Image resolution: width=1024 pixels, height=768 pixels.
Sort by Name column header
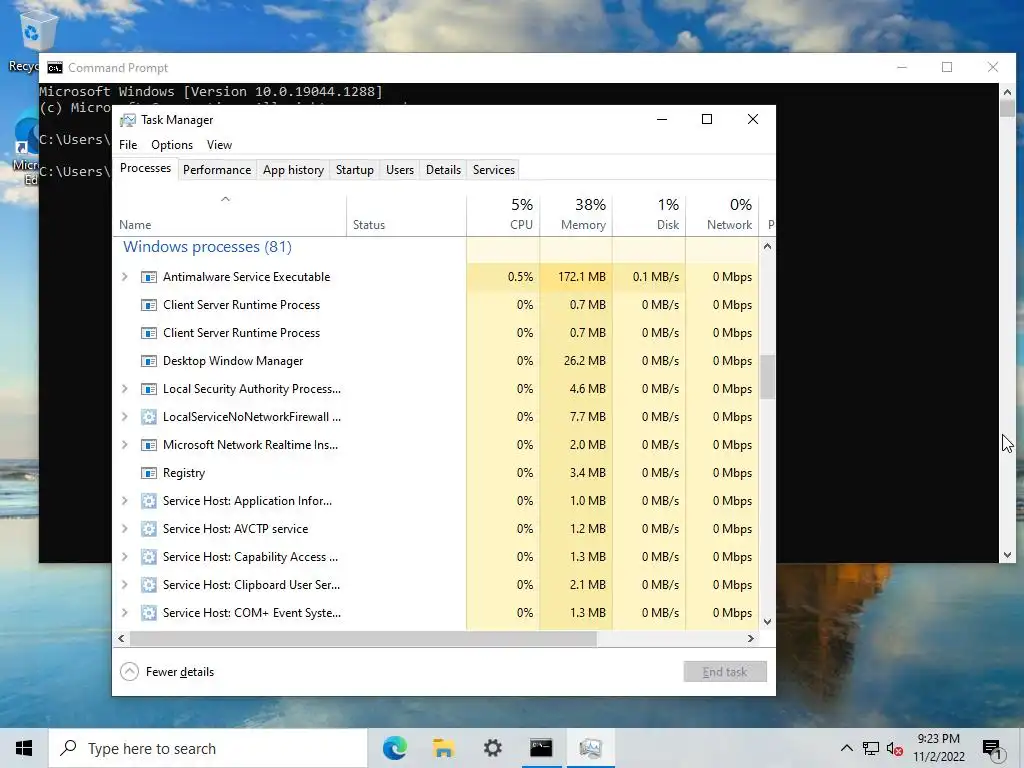pyautogui.click(x=230, y=215)
